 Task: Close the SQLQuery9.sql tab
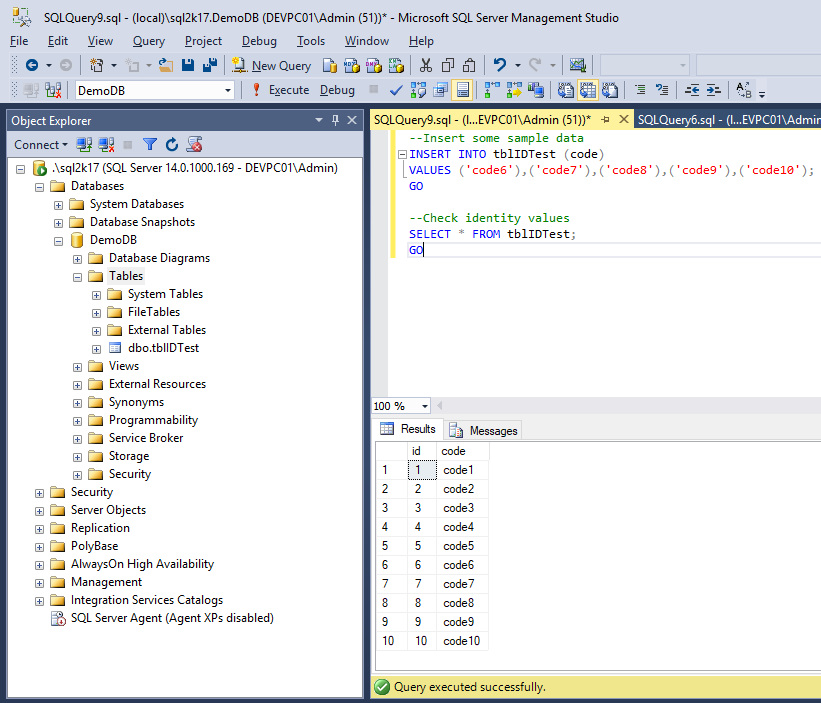(x=624, y=119)
